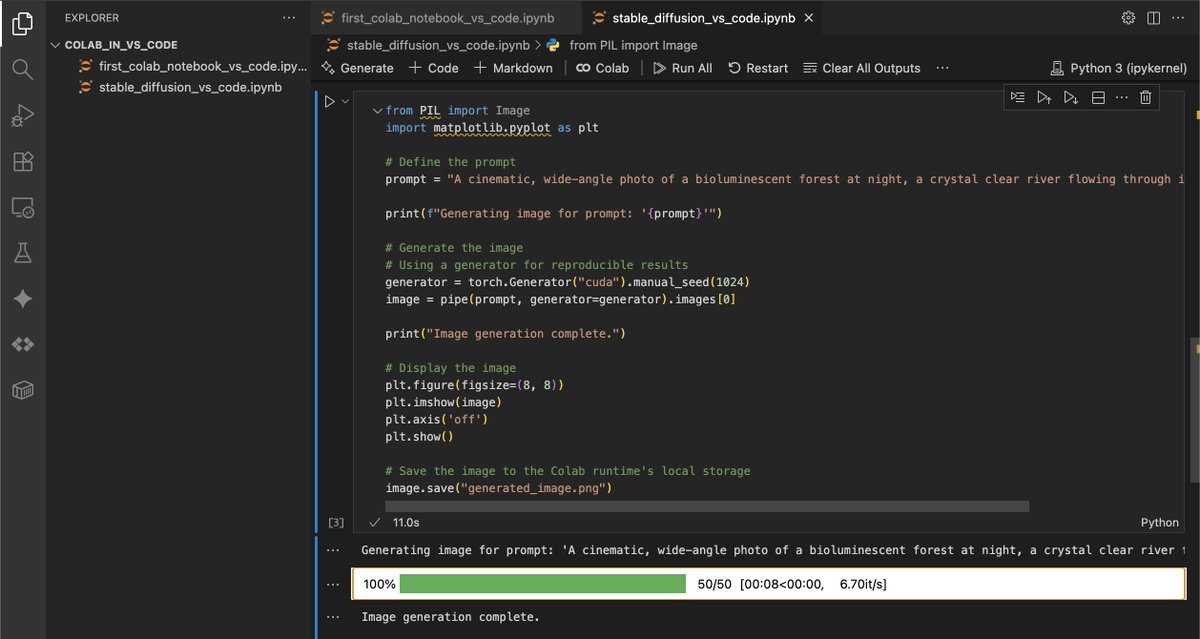
Task: Select kernel Python 3 (ipykernel)
Action: [1119, 68]
